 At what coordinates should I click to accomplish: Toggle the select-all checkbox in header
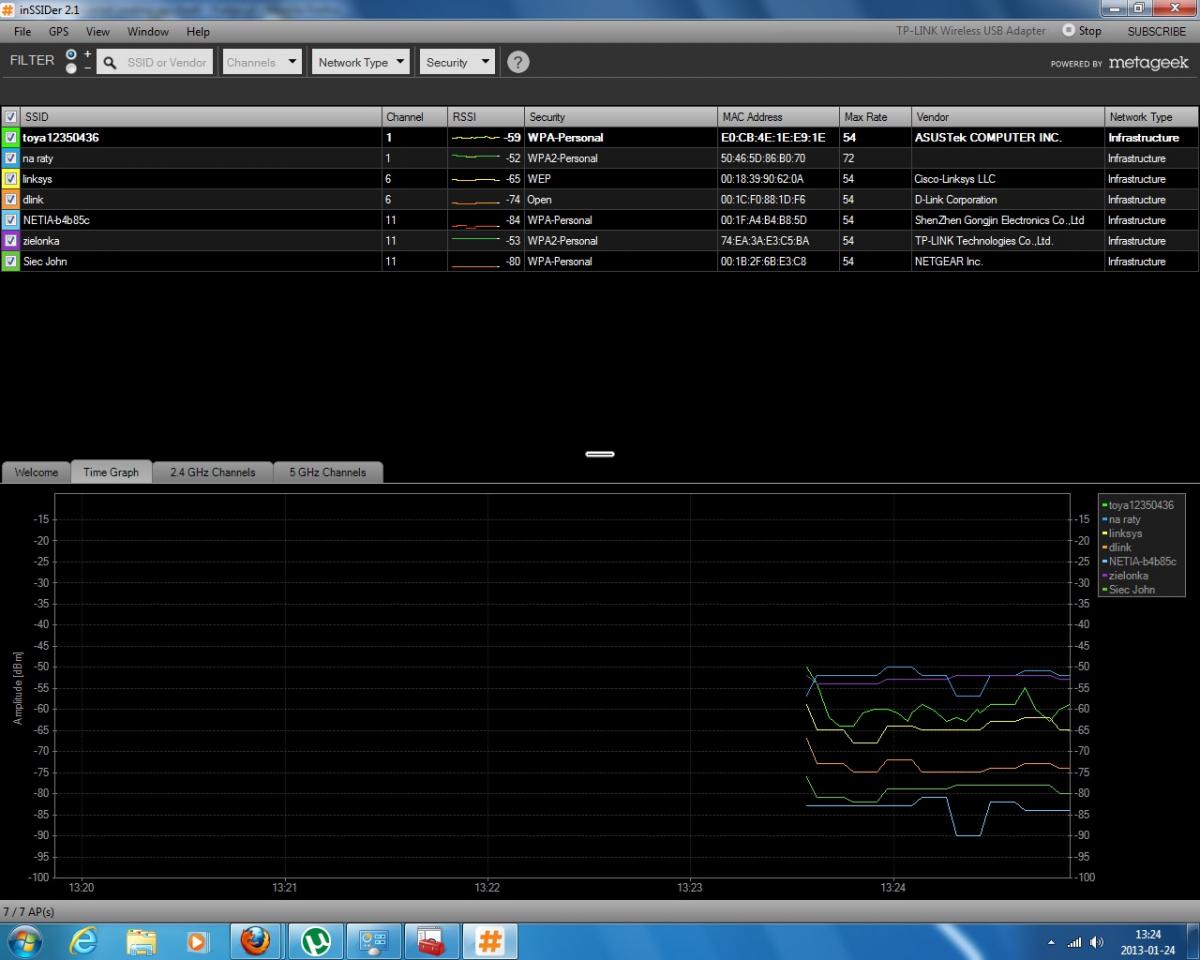(11, 117)
